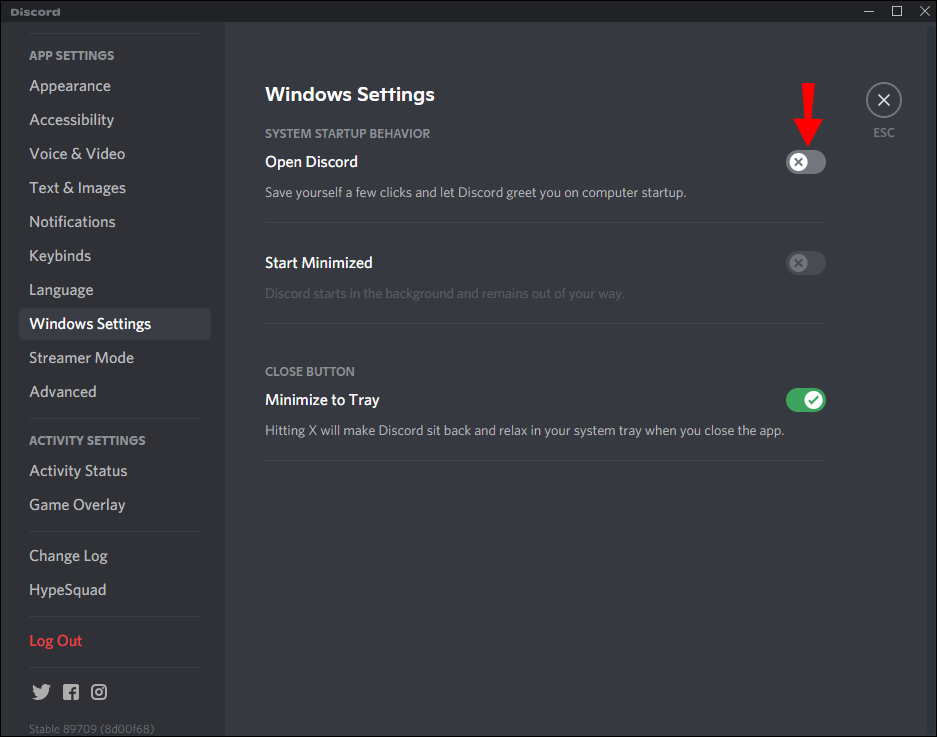Open the Appearance settings tab
937x737 pixels.
[x=70, y=86]
